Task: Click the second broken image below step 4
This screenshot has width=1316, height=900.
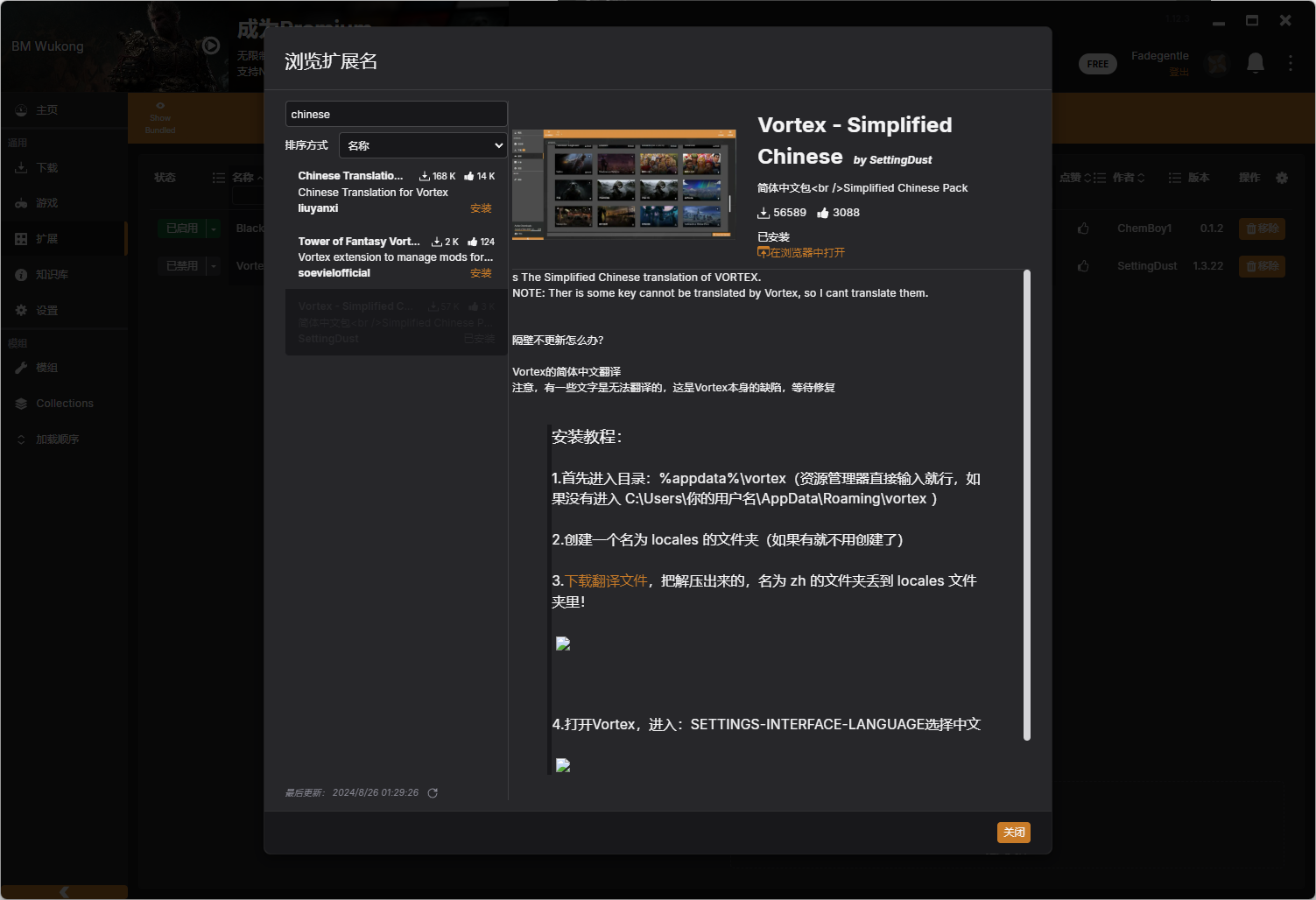Action: click(x=563, y=765)
